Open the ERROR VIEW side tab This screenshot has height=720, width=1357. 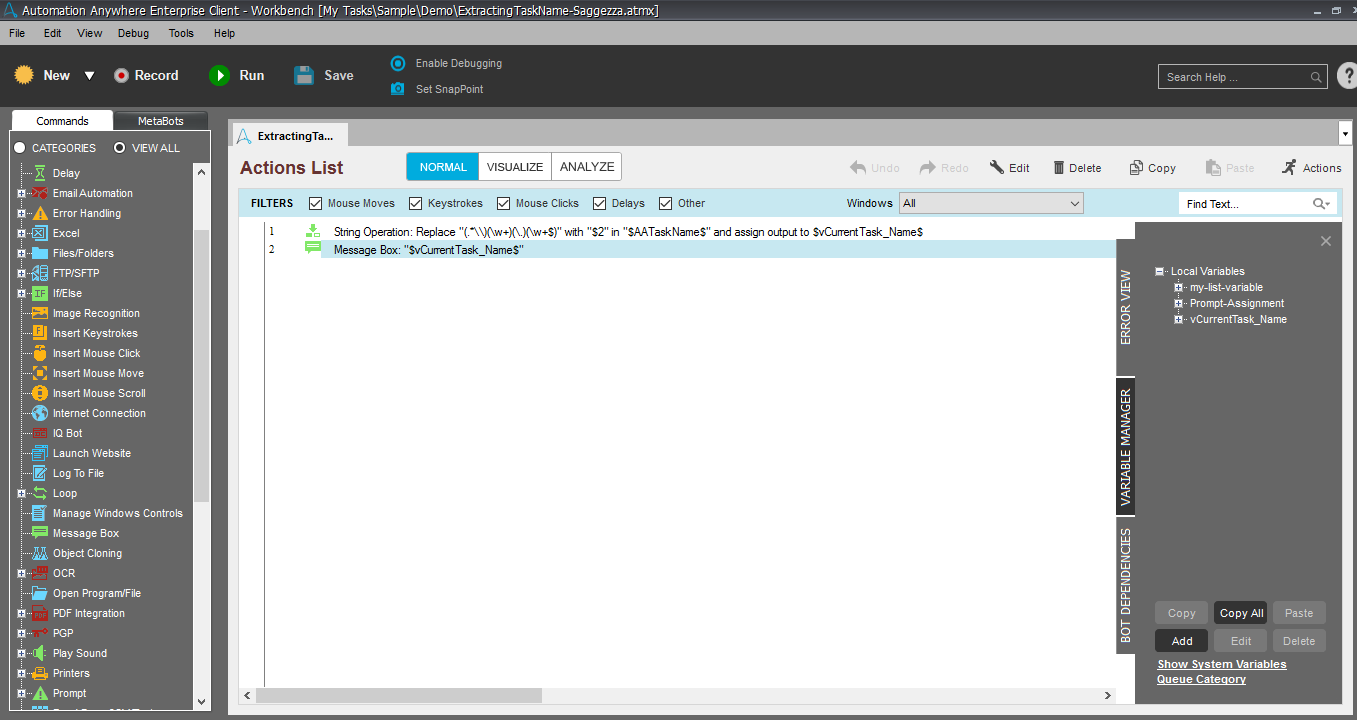[1126, 308]
